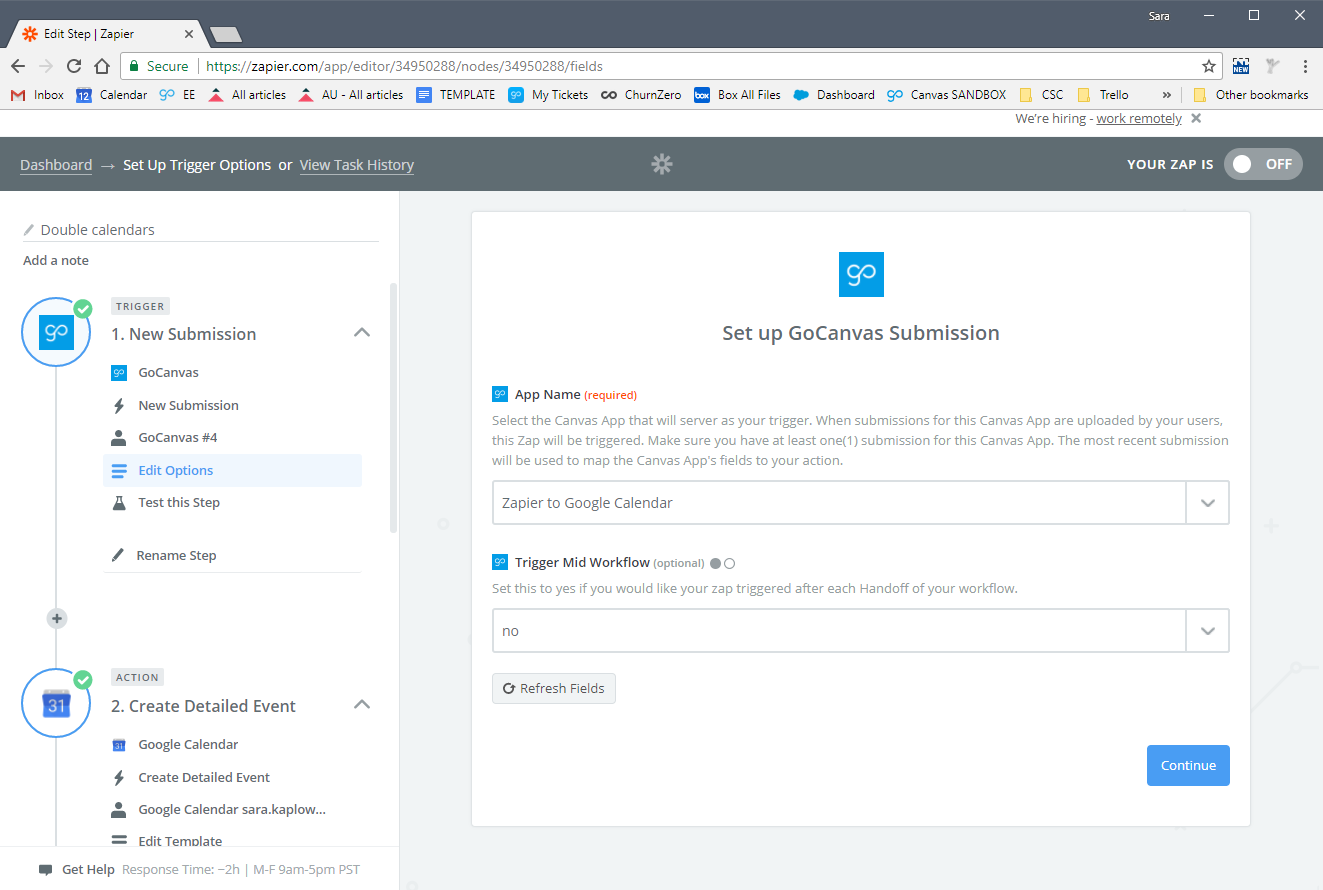Turn the Zap on with the OFF toggle
The height and width of the screenshot is (890, 1323).
[1263, 164]
